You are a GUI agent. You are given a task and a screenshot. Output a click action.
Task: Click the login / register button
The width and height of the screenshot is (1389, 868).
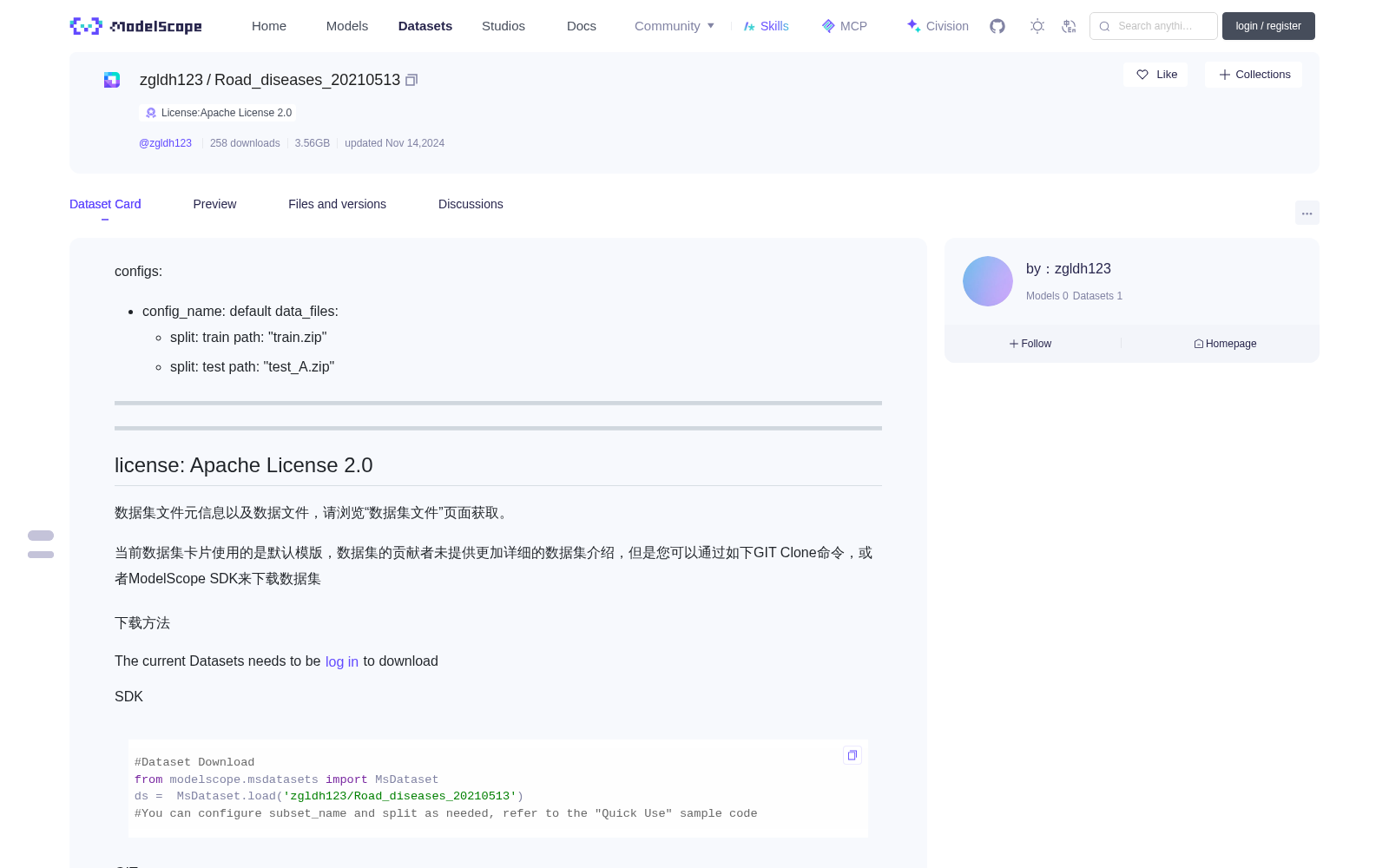coord(1268,26)
